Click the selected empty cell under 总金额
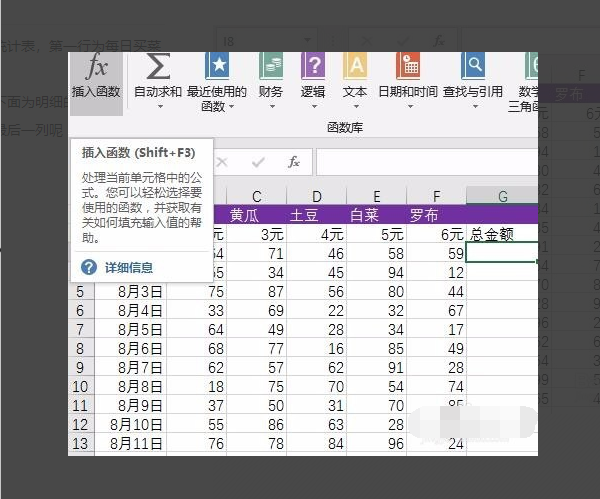600x499 pixels. [502, 254]
